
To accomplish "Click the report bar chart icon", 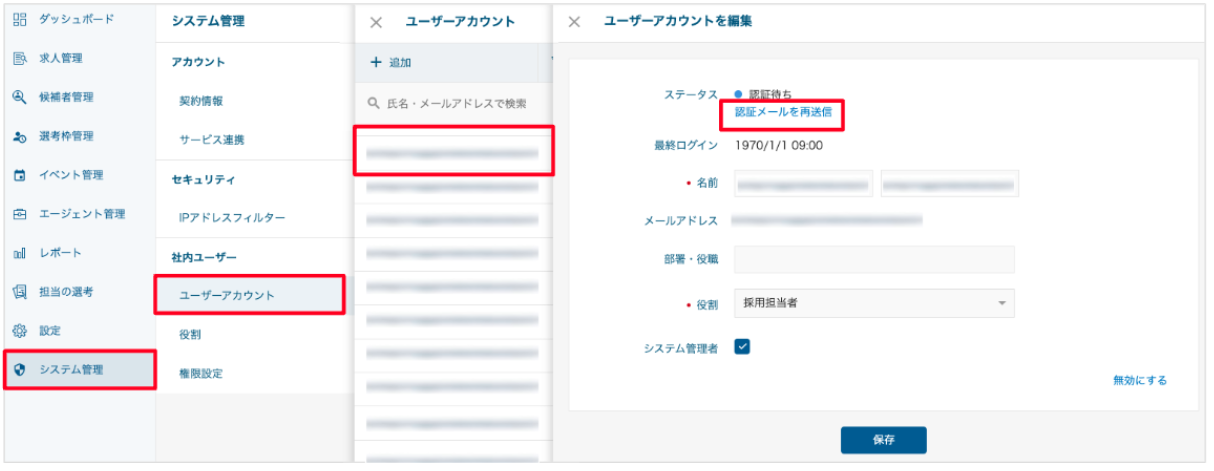I will pos(19,253).
